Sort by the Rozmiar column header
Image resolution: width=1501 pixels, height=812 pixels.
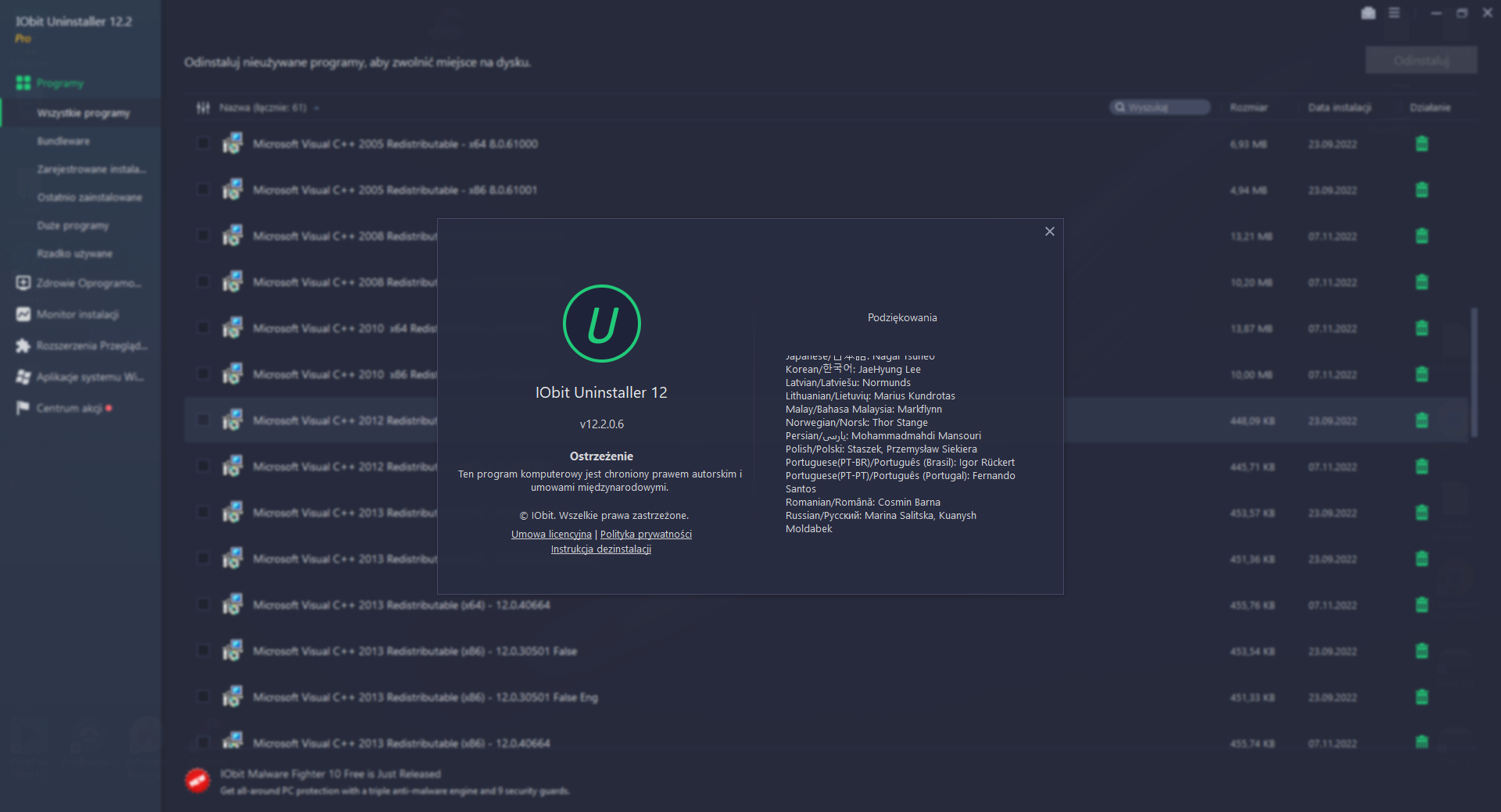pos(1248,108)
